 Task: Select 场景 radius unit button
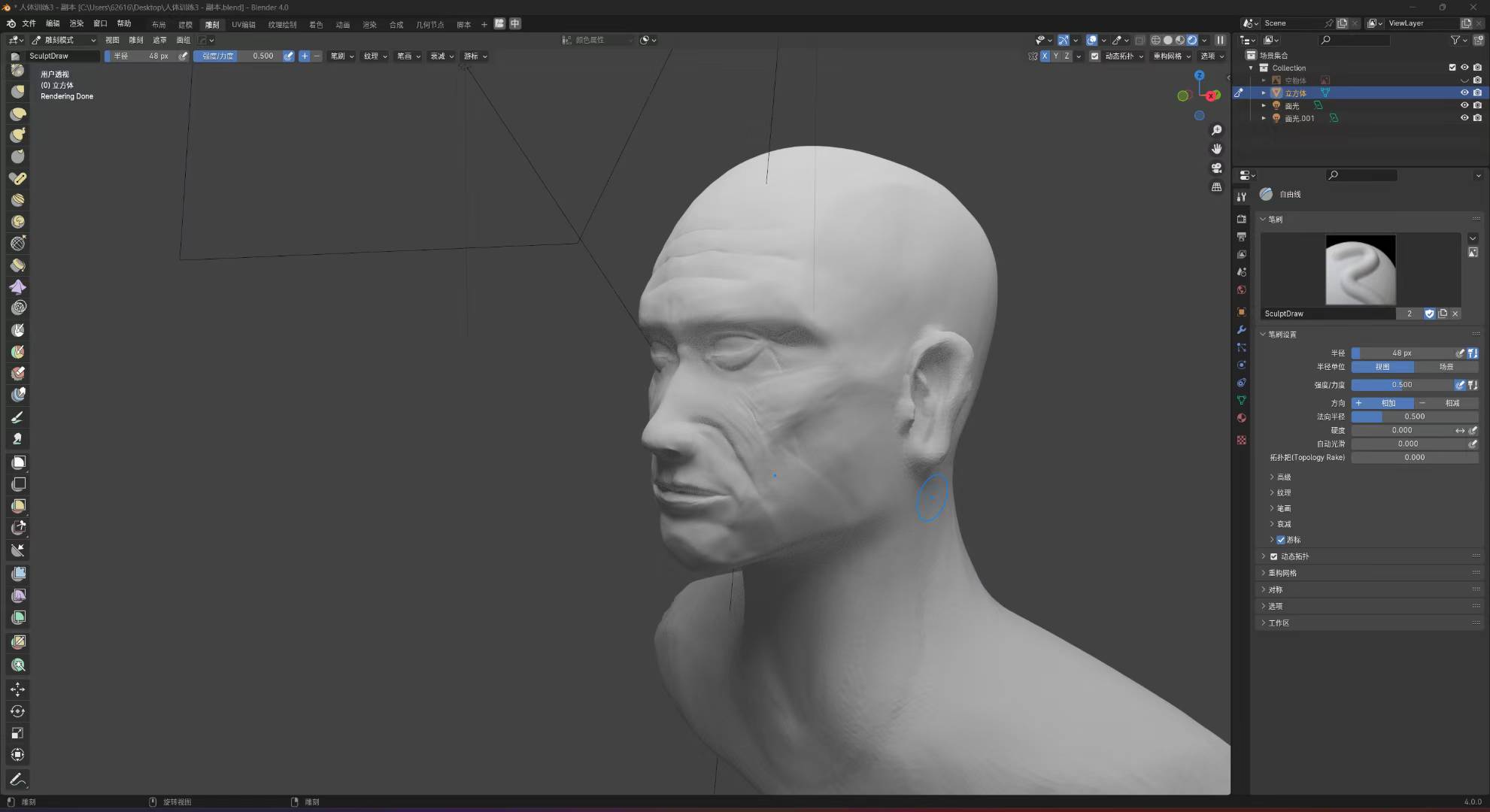[x=1446, y=367]
